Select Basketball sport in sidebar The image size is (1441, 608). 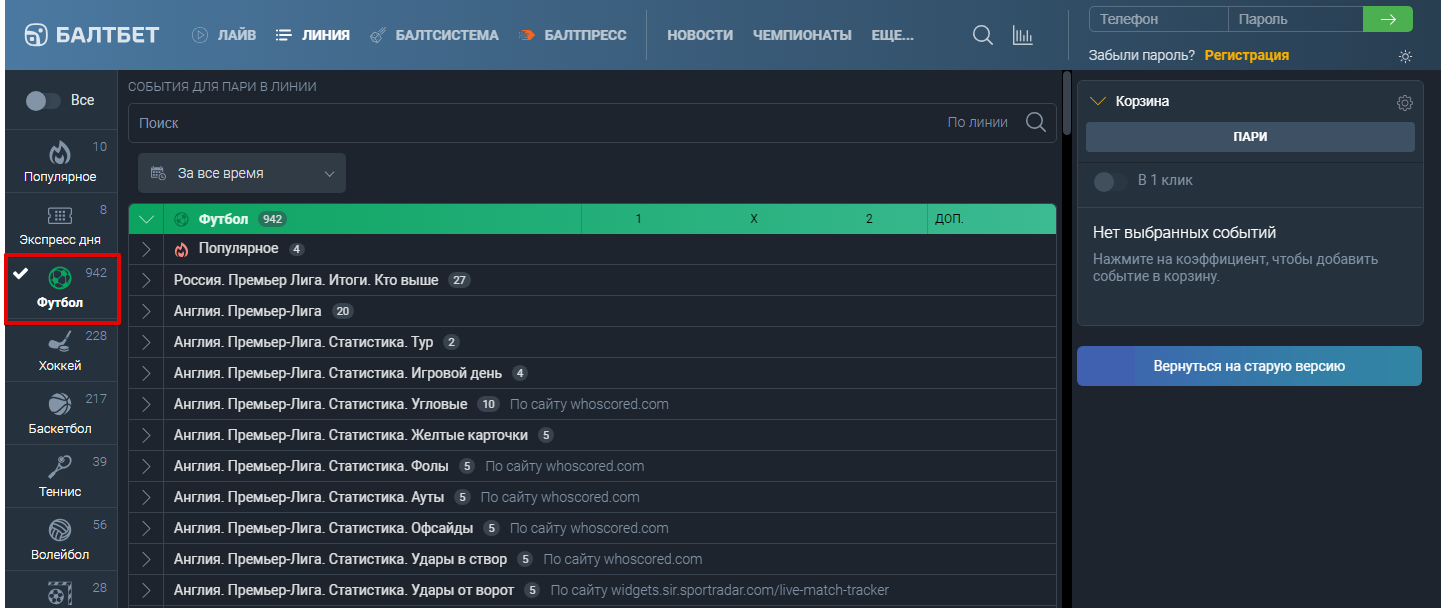(60, 413)
